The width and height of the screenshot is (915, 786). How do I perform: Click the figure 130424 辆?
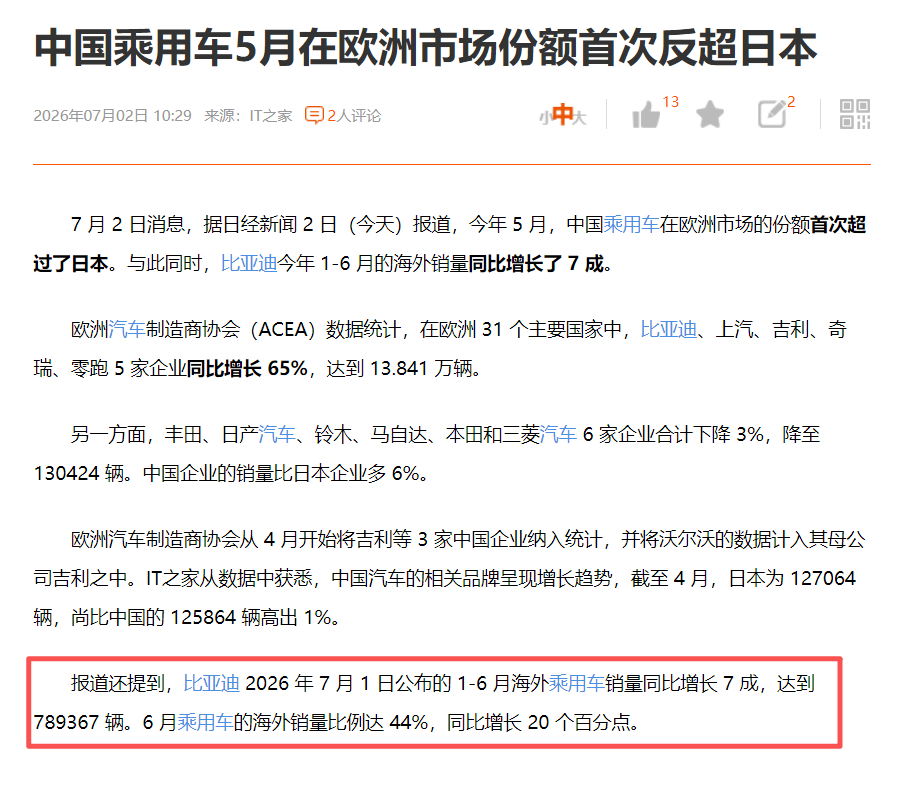79,473
